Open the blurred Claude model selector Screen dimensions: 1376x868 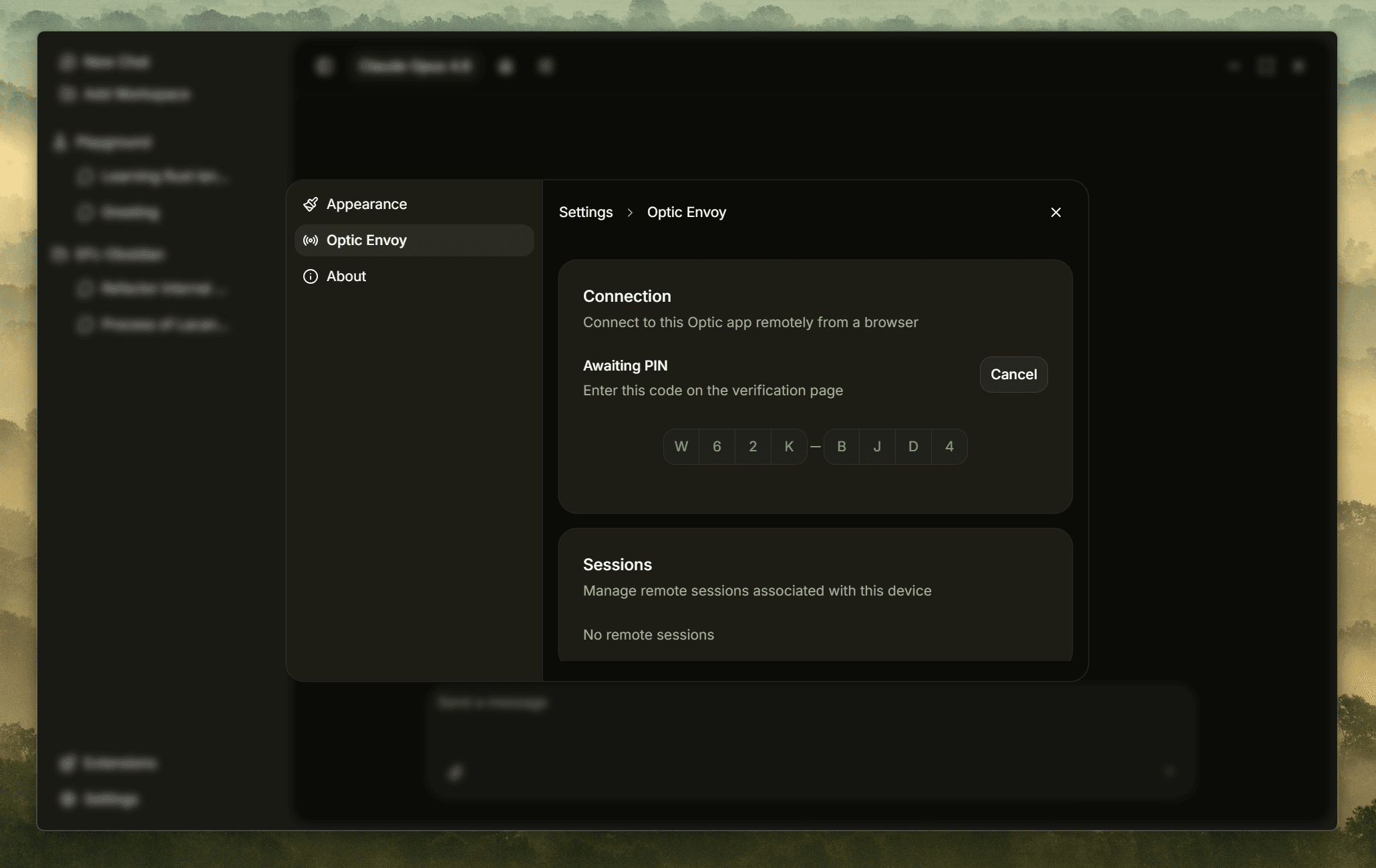(x=415, y=66)
